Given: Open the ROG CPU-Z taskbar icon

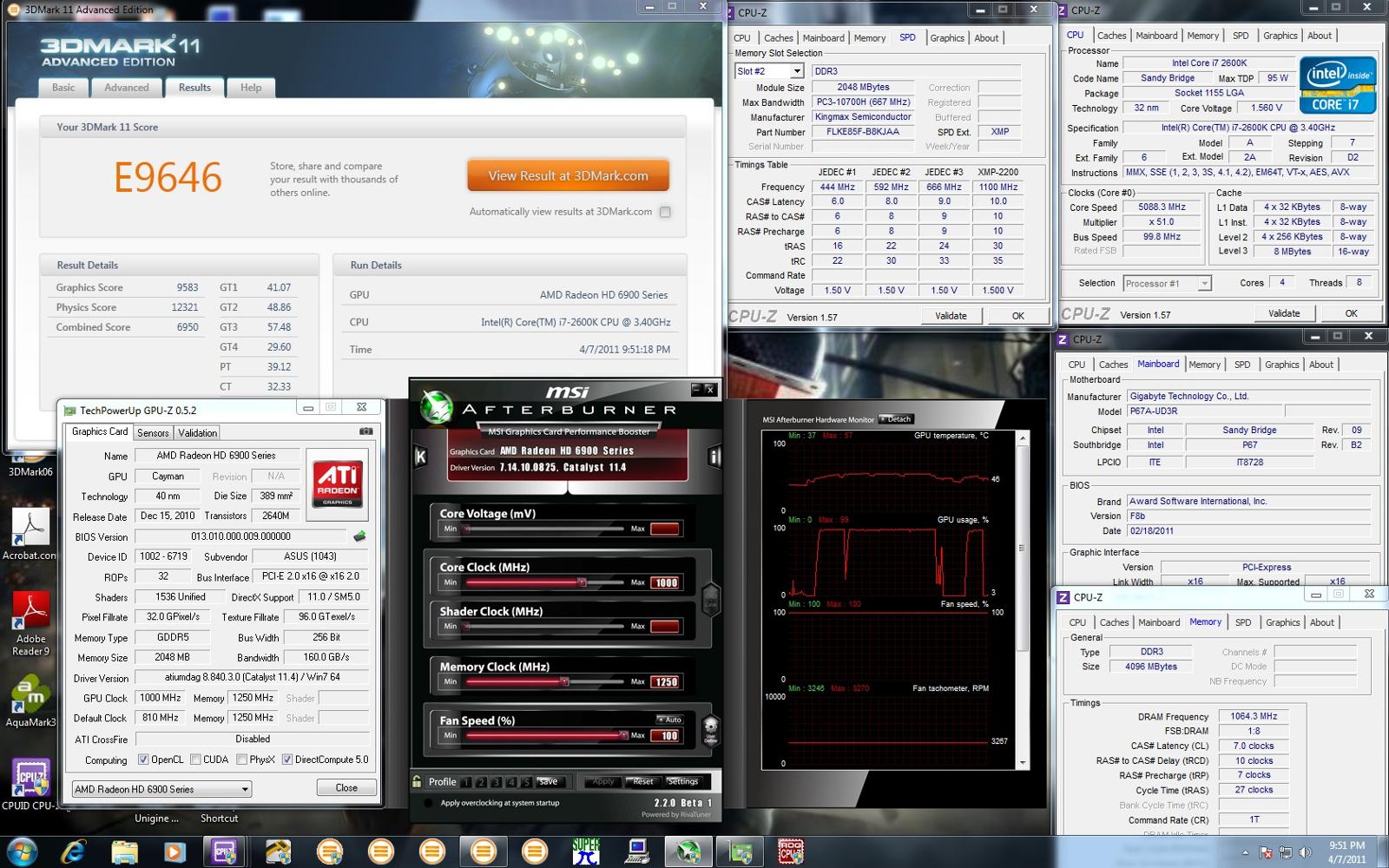Looking at the screenshot, I should coord(791,852).
